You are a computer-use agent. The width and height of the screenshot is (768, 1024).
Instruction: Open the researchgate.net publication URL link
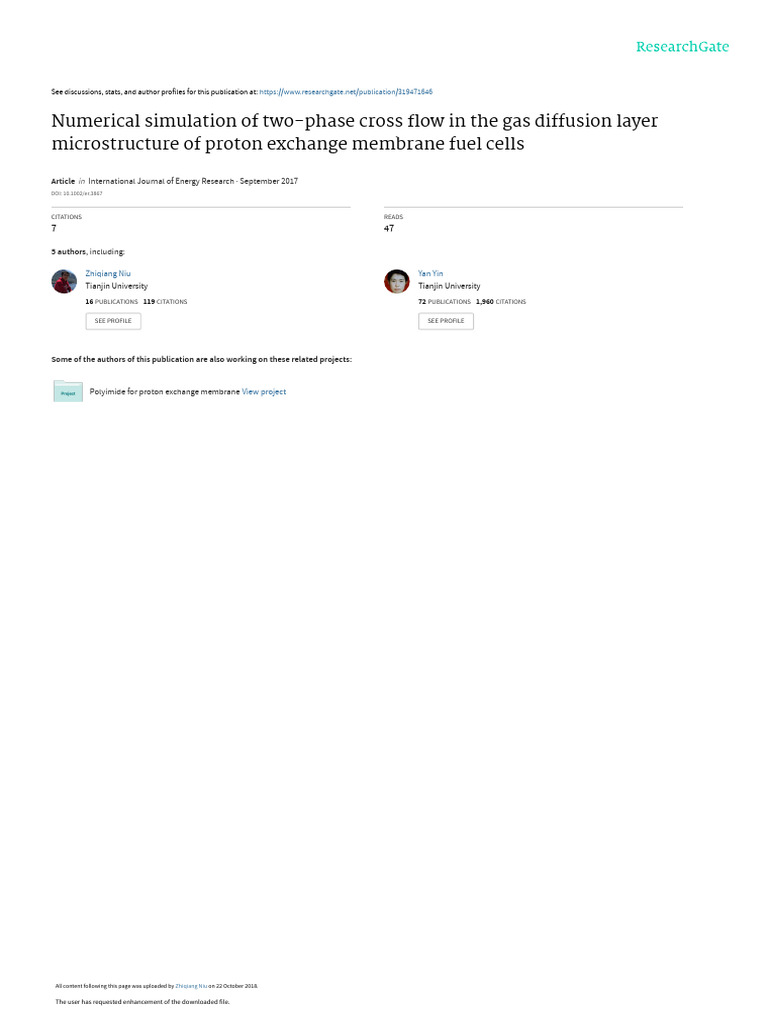[346, 92]
